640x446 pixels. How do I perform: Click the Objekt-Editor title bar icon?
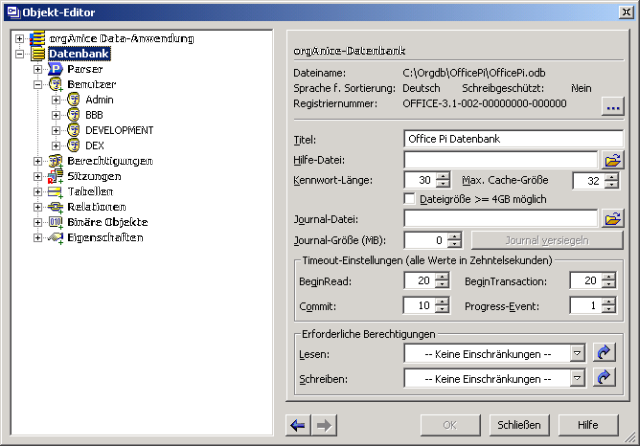point(13,12)
